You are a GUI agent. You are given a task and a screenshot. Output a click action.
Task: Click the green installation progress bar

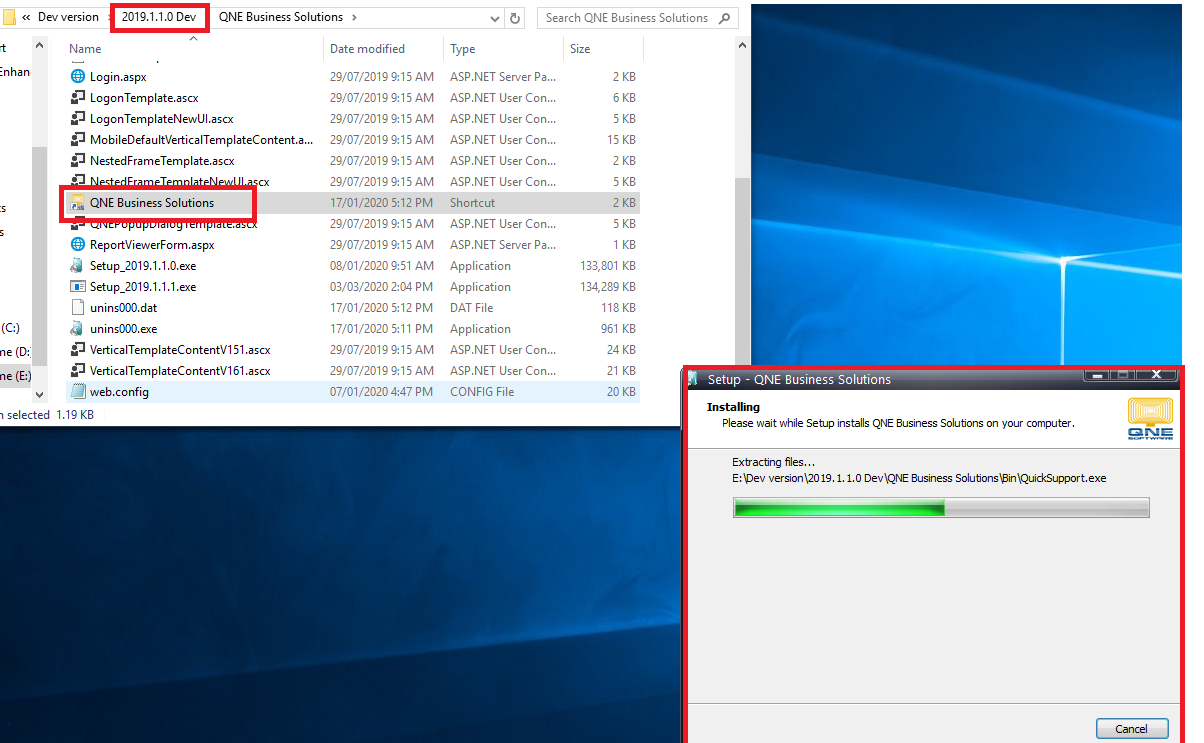(x=941, y=508)
